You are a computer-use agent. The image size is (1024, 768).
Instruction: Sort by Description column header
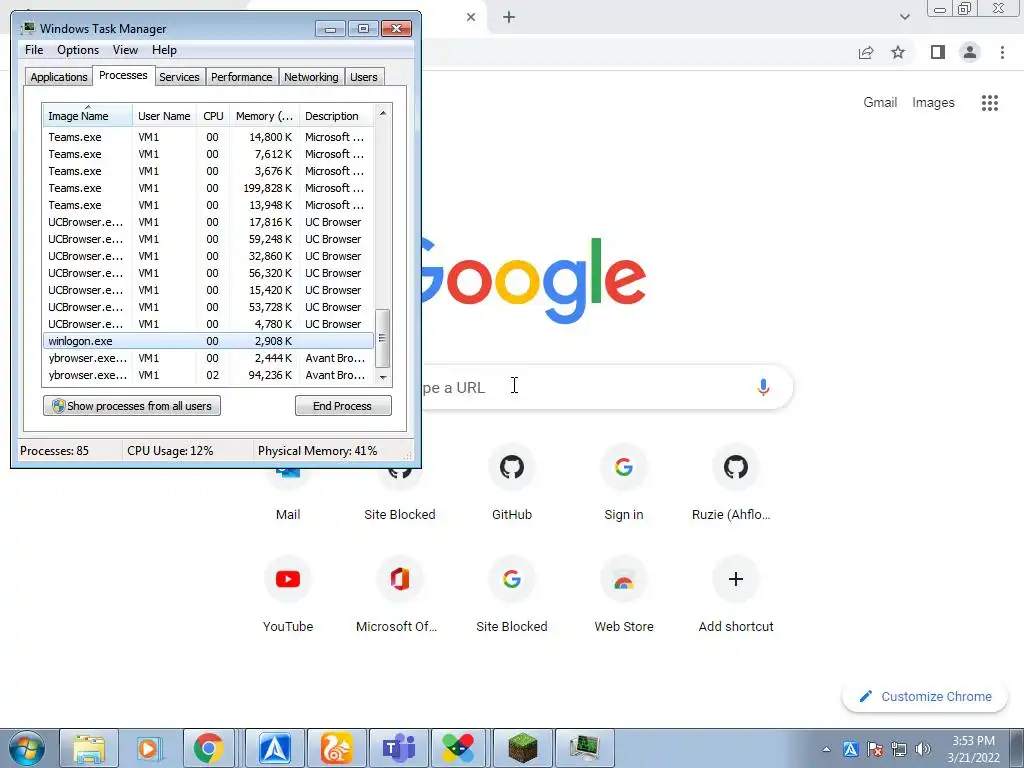point(336,116)
